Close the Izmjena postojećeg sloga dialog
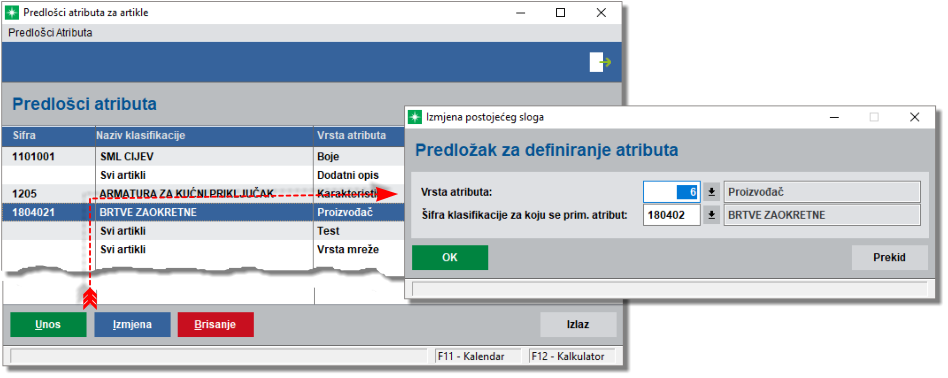The width and height of the screenshot is (948, 378). [914, 117]
